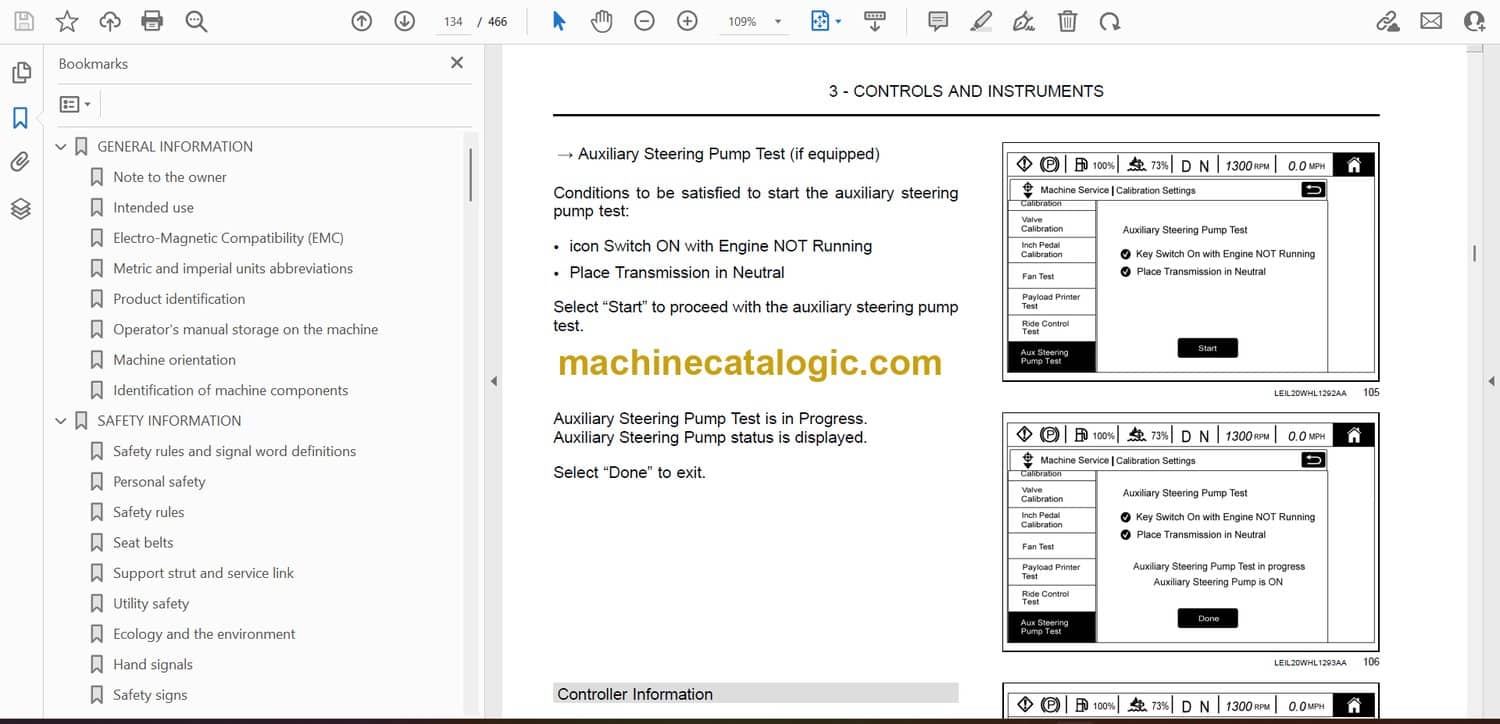Print the document
The image size is (1500, 724).
click(x=152, y=21)
